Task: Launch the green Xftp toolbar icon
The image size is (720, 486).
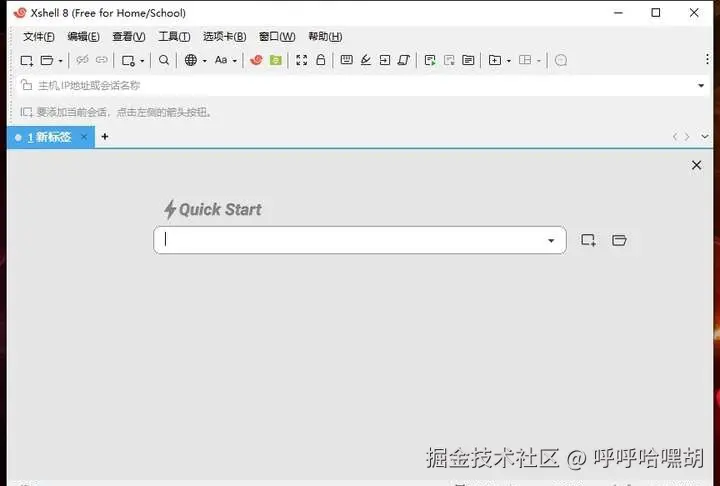Action: [x=276, y=60]
